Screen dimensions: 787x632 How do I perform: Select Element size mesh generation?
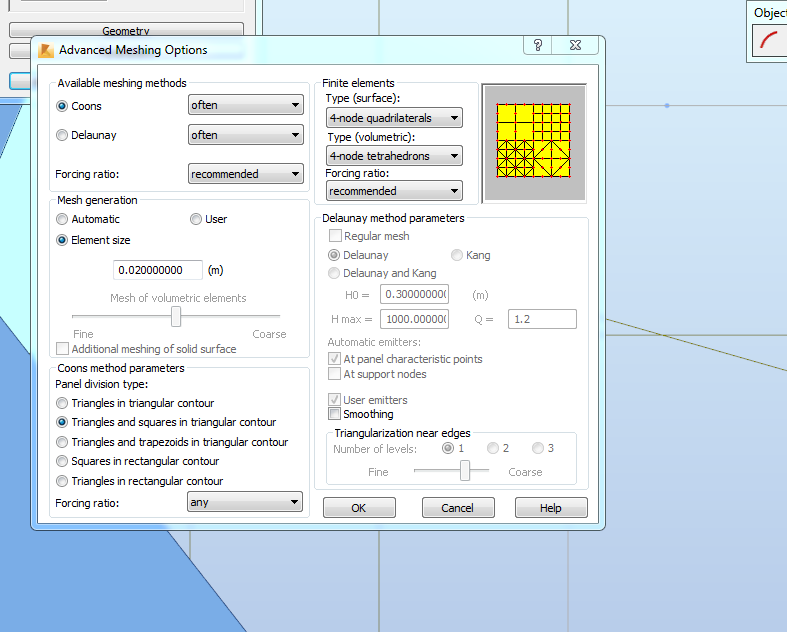click(62, 240)
